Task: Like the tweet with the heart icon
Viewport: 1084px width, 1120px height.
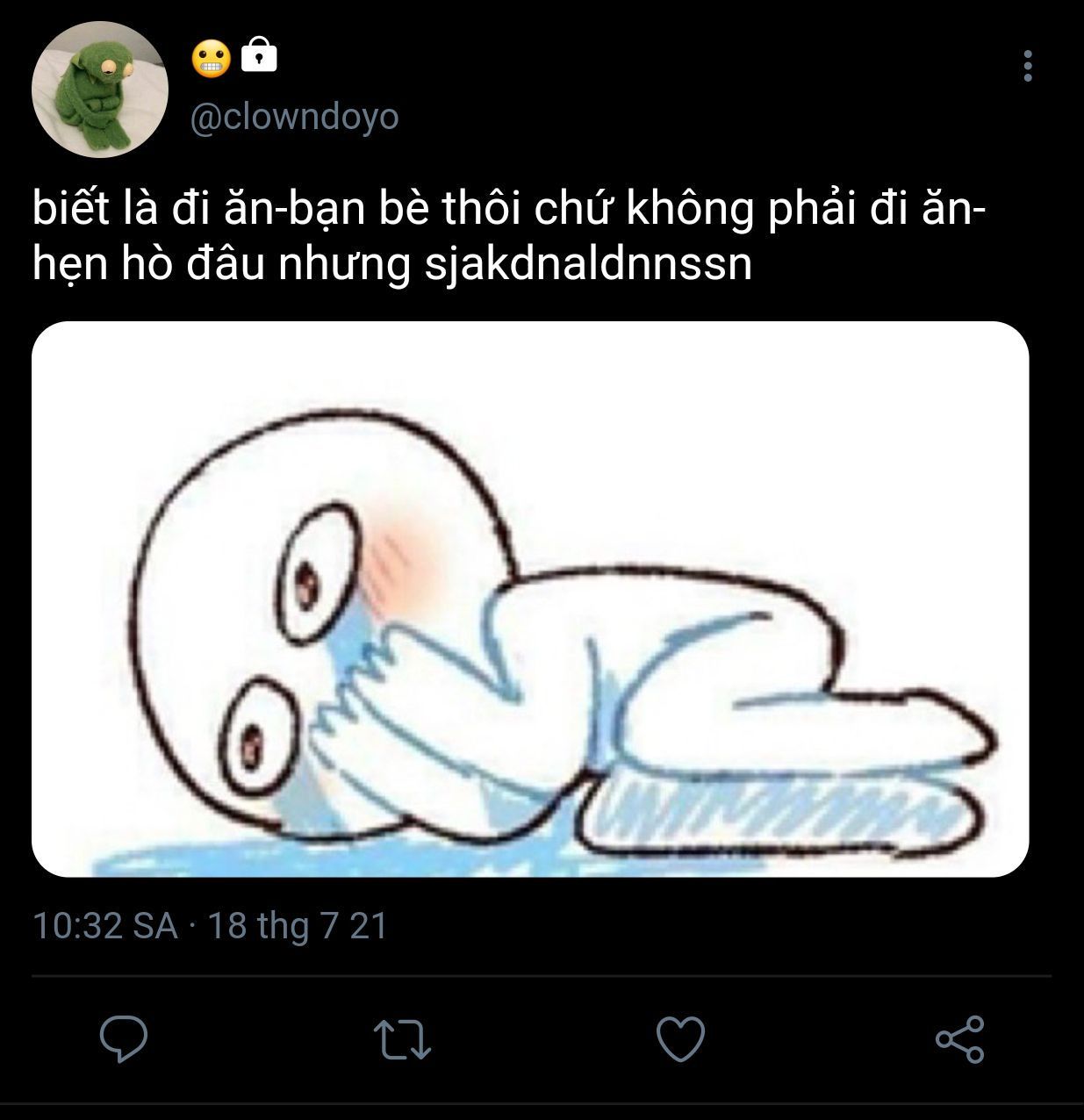Action: [x=681, y=1039]
